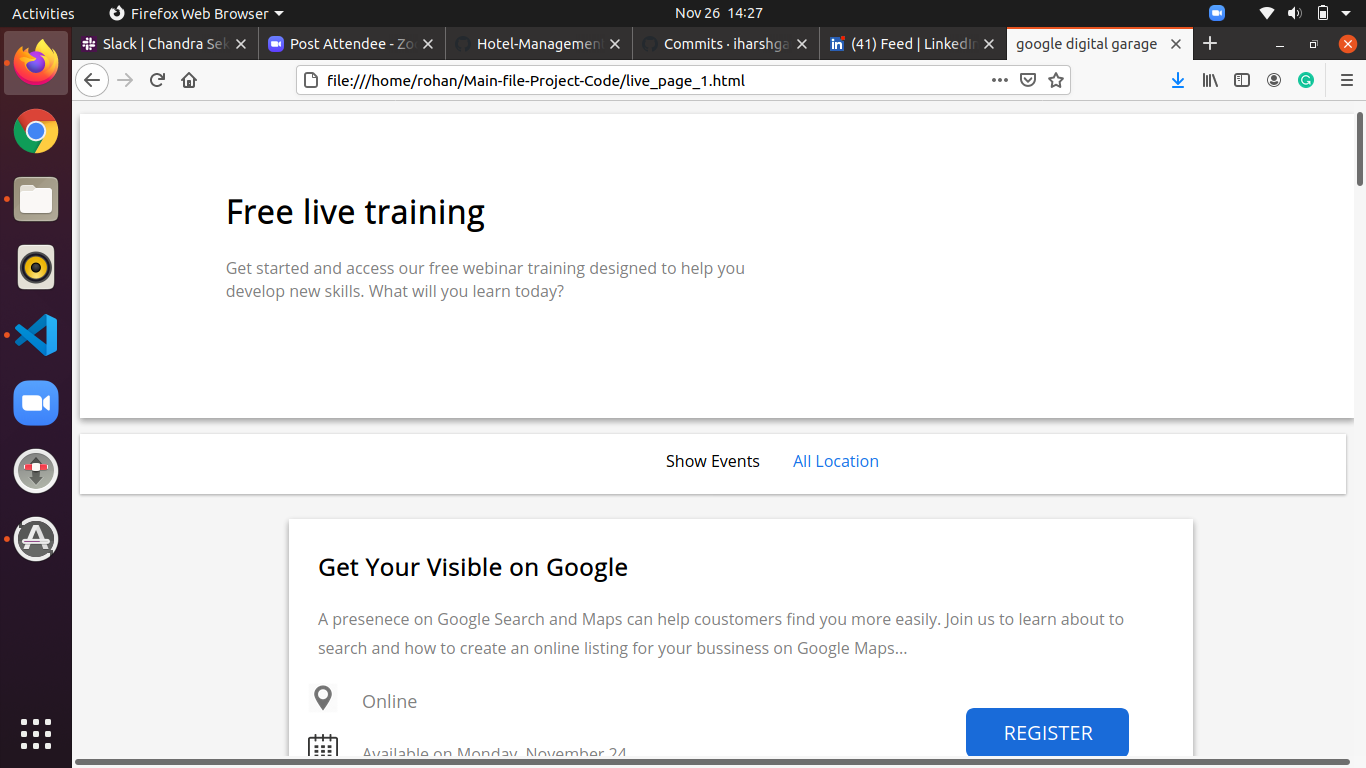Launch Google Chrome from the dock
1366x768 pixels.
[36, 131]
